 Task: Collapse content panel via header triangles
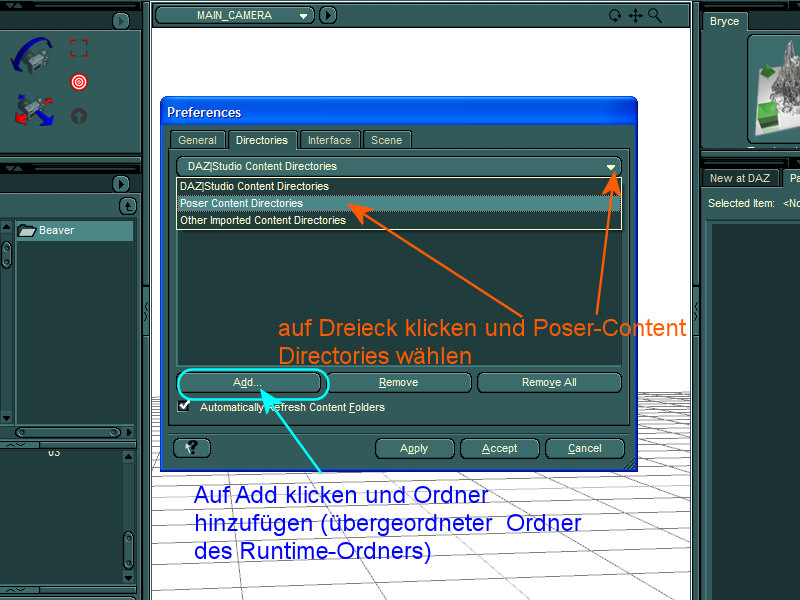coord(14,168)
